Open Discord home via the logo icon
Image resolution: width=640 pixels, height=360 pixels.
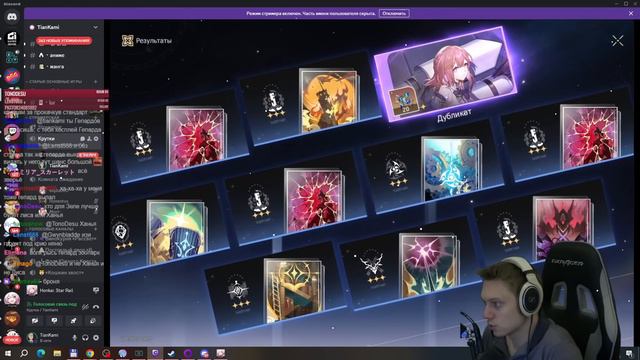12,17
